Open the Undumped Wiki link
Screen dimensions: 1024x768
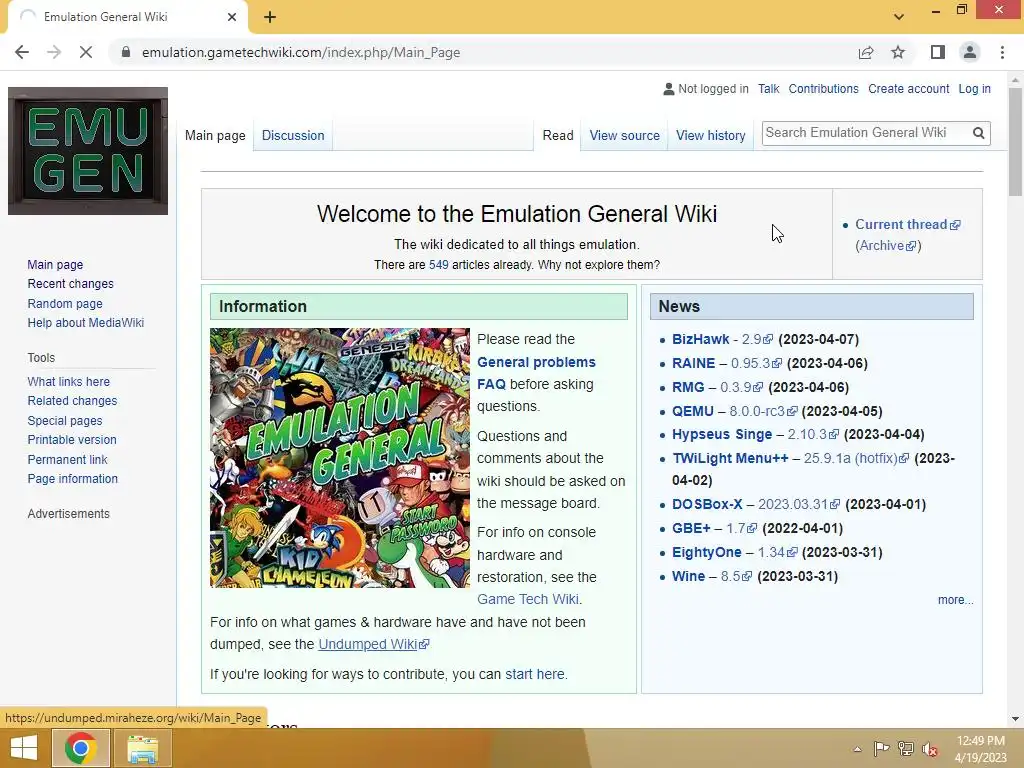tap(374, 644)
